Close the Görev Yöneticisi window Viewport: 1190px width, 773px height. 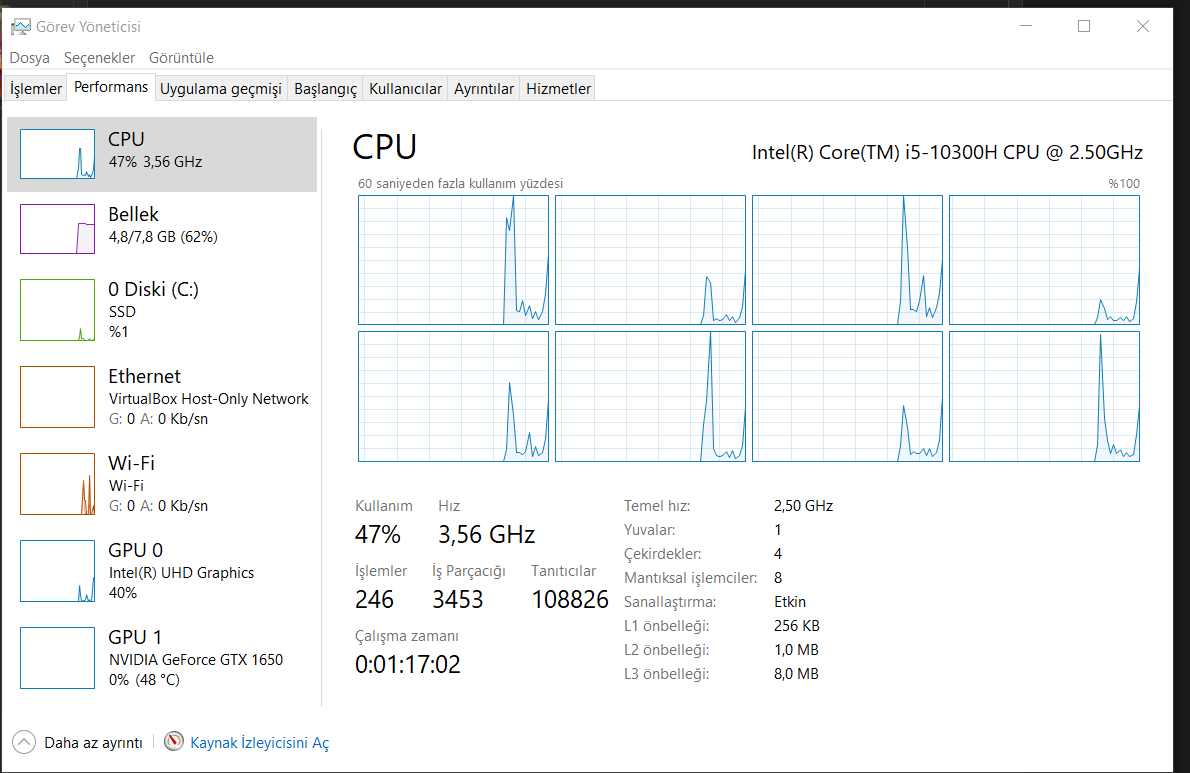point(1143,26)
